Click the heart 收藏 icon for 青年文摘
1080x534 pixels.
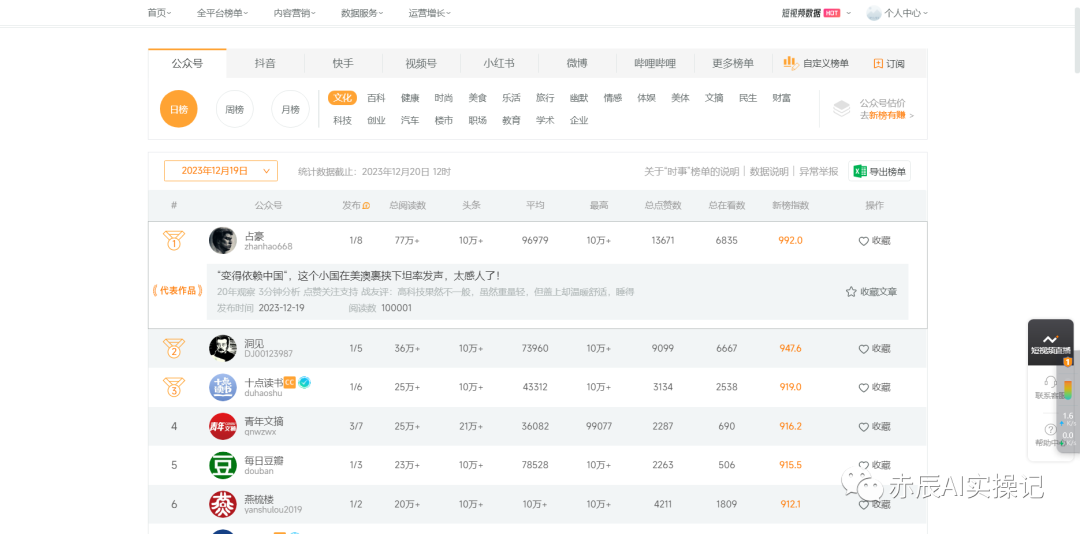[x=863, y=427]
